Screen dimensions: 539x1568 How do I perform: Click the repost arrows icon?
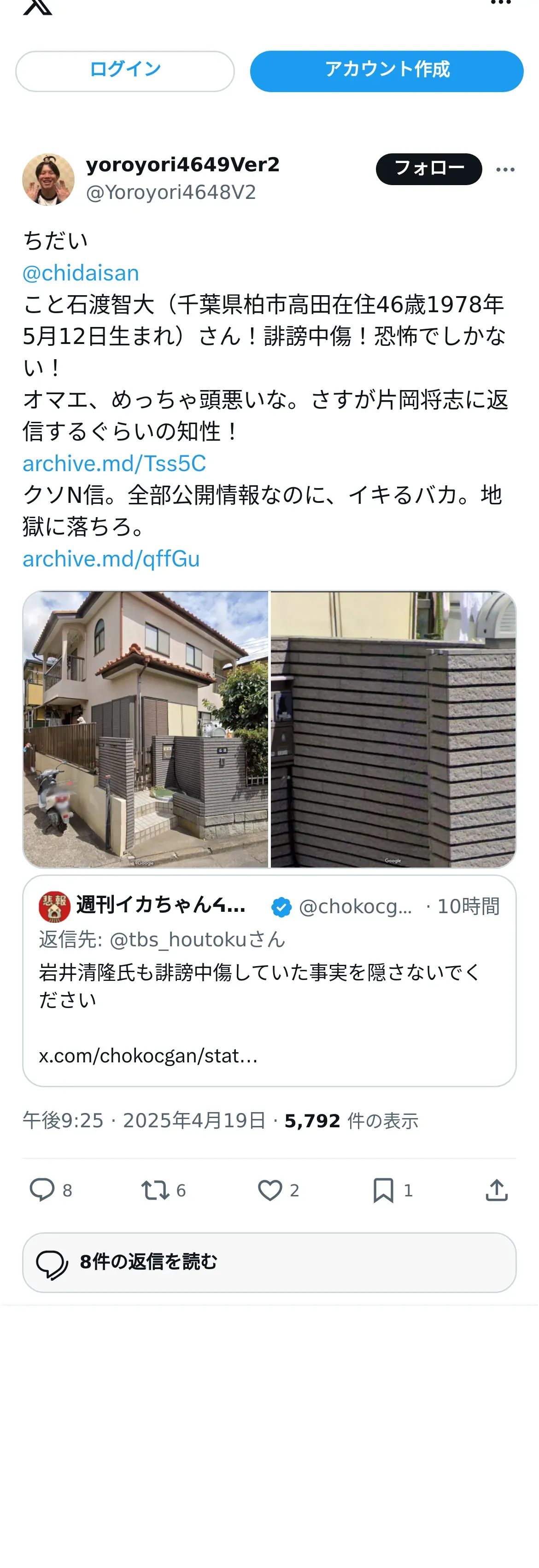click(x=155, y=1190)
